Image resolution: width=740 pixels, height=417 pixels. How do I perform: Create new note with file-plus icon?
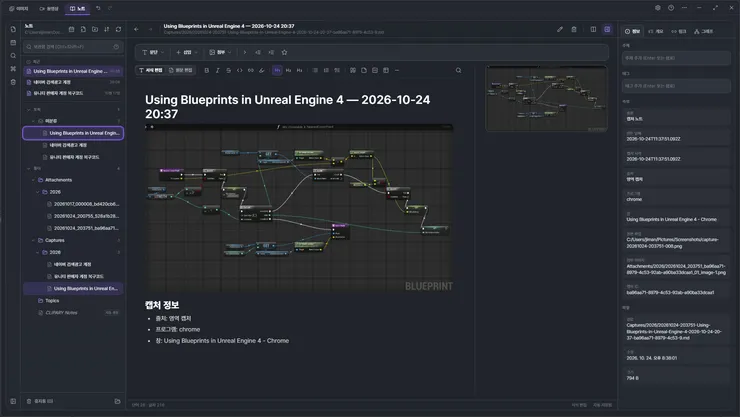click(x=83, y=29)
